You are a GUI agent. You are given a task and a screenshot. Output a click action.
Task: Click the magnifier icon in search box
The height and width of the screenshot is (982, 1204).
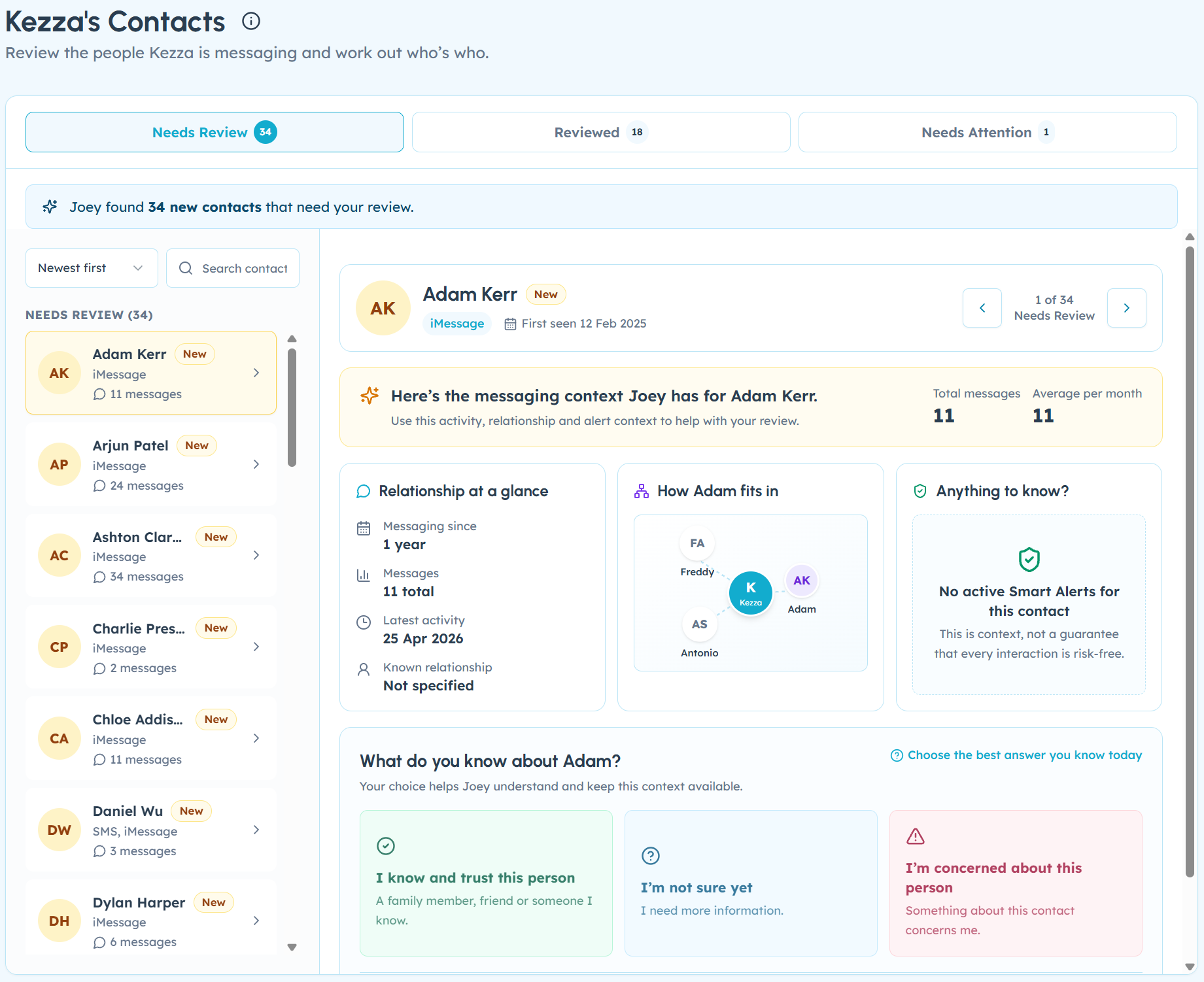point(186,268)
